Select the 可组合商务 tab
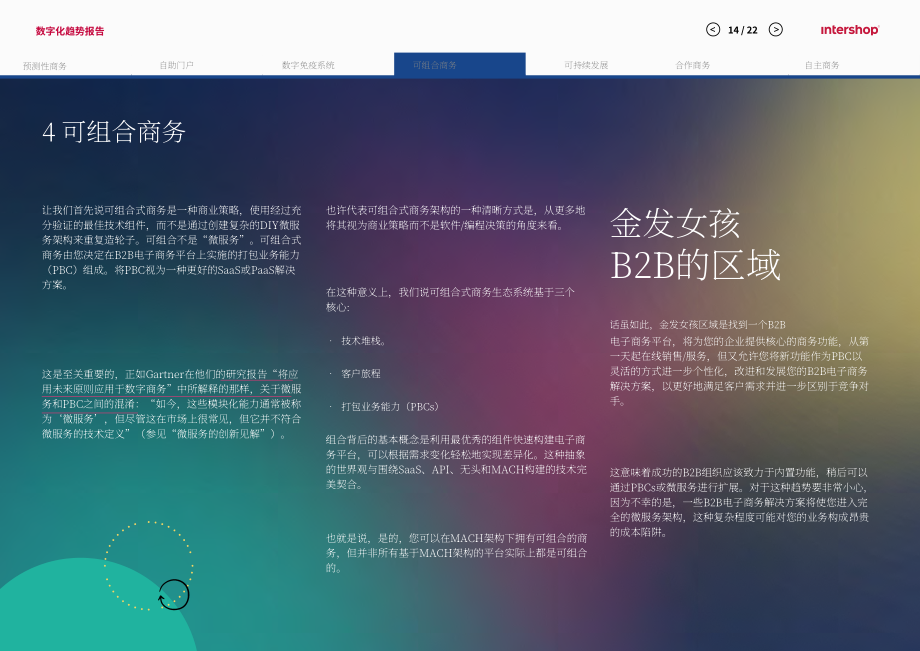This screenshot has width=920, height=651. coord(460,65)
